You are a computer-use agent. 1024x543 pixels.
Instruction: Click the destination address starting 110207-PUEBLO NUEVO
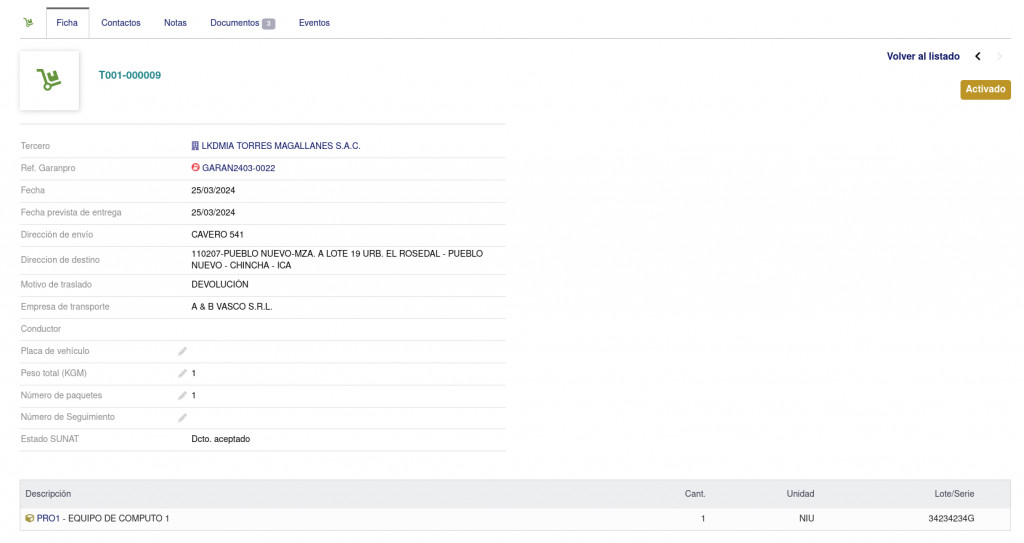click(337, 259)
